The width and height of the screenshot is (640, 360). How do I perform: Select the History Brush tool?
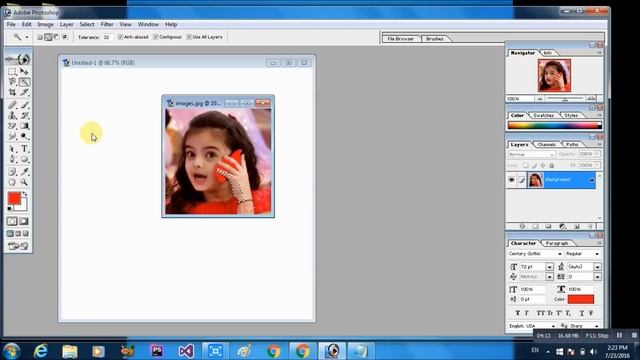(x=24, y=116)
